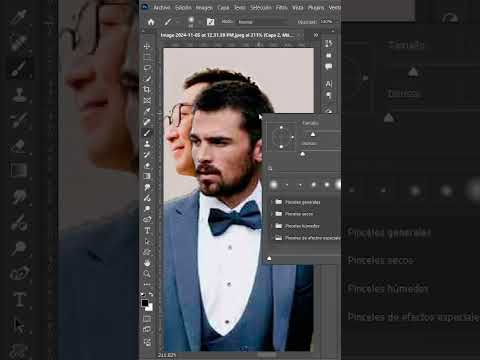Click the search icon in brush picker
Image resolution: width=480 pixels, height=360 pixels.
(x=270, y=168)
